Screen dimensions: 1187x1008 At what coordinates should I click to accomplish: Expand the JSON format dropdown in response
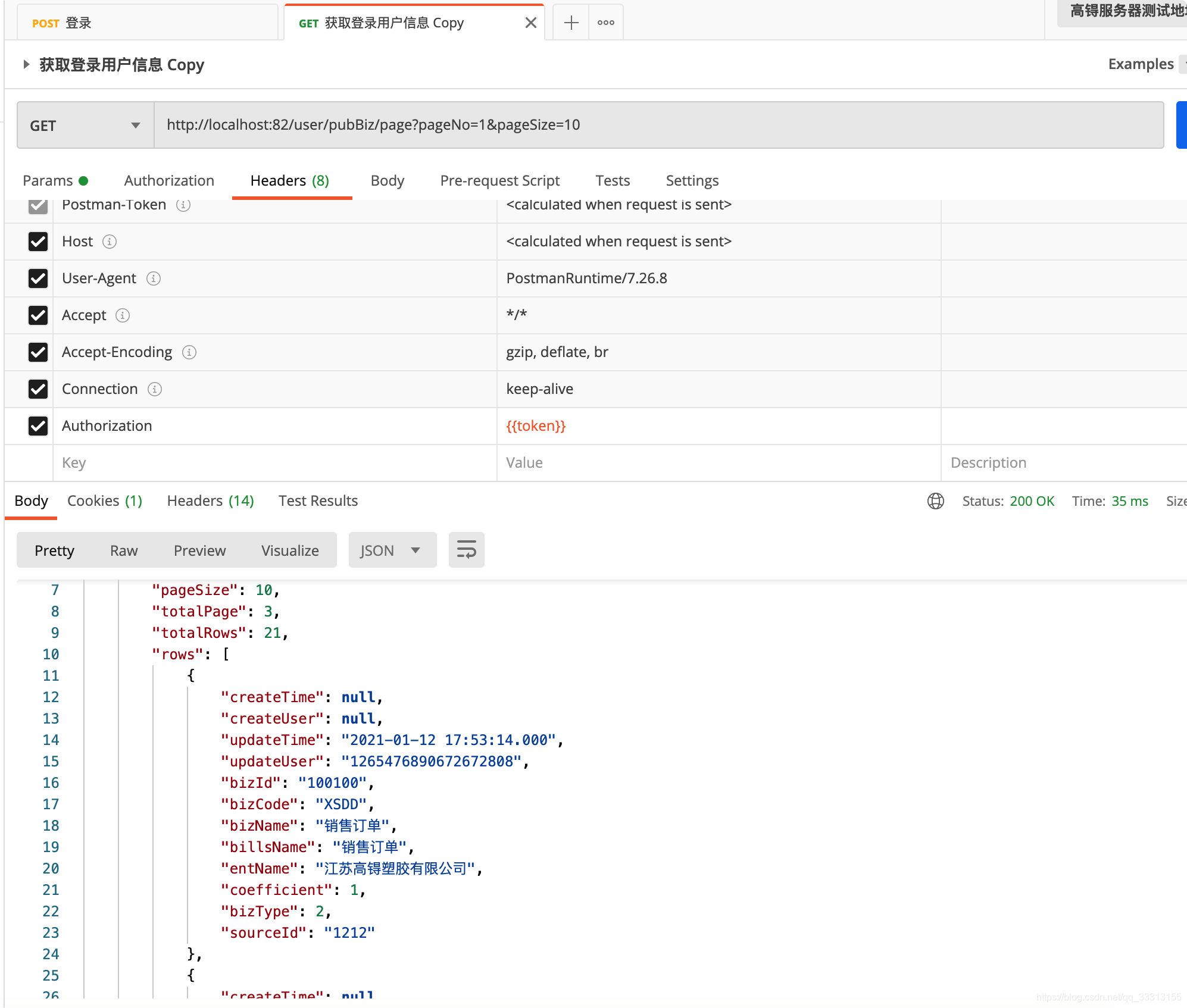tap(415, 551)
